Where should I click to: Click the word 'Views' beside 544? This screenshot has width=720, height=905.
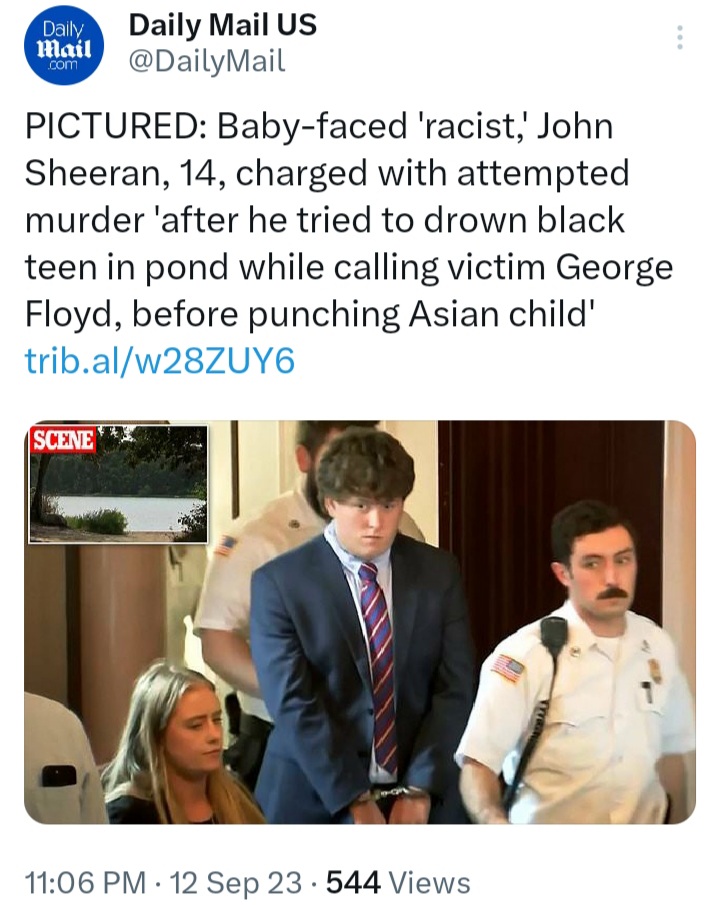pyautogui.click(x=430, y=882)
